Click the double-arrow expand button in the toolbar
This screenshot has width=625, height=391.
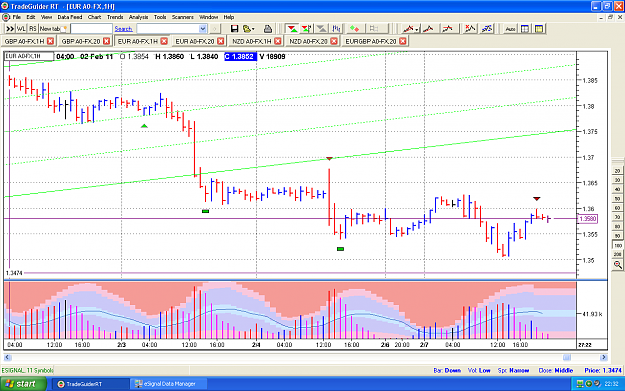[x=10, y=29]
